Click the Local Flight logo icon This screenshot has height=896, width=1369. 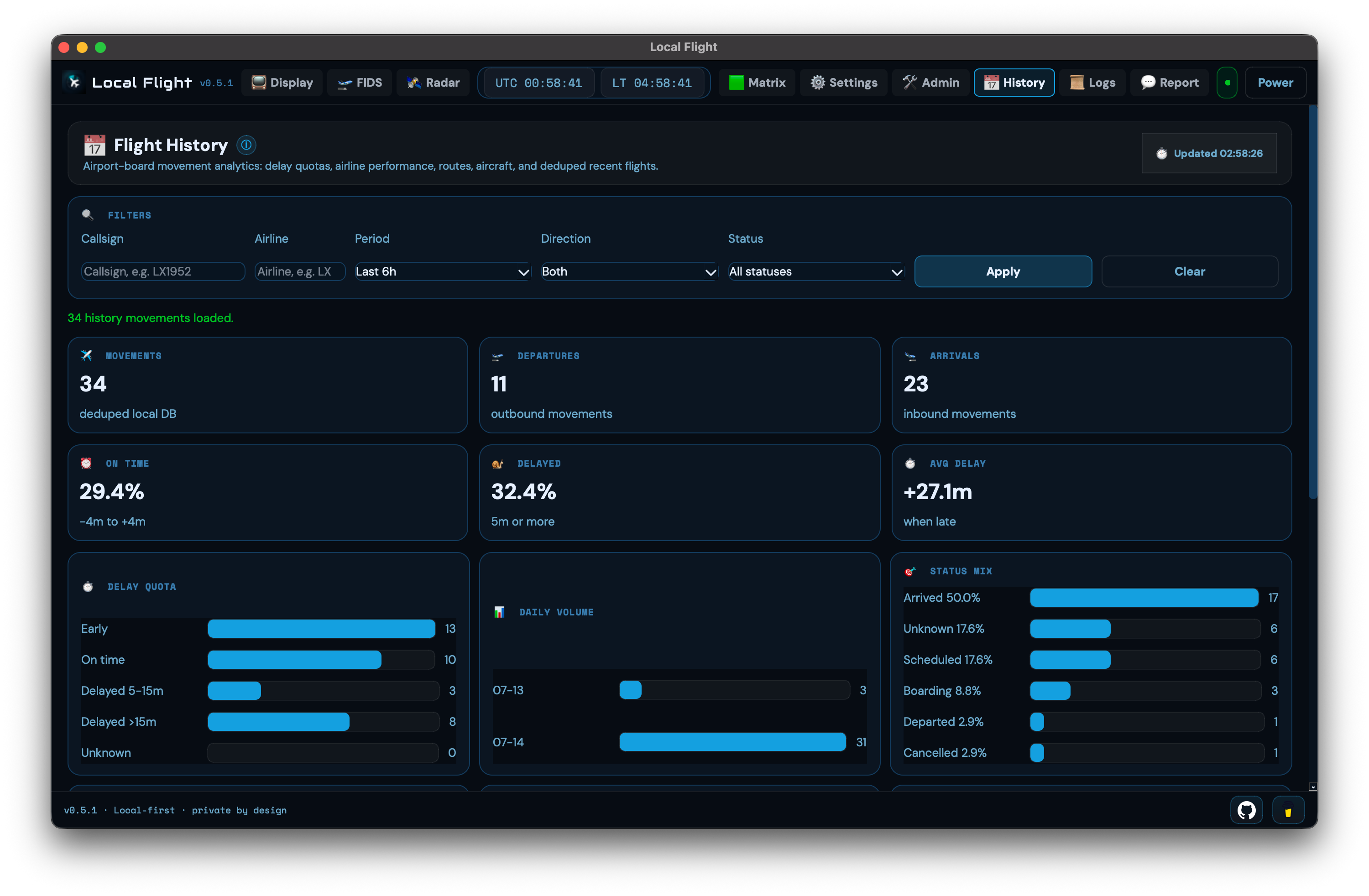(75, 83)
